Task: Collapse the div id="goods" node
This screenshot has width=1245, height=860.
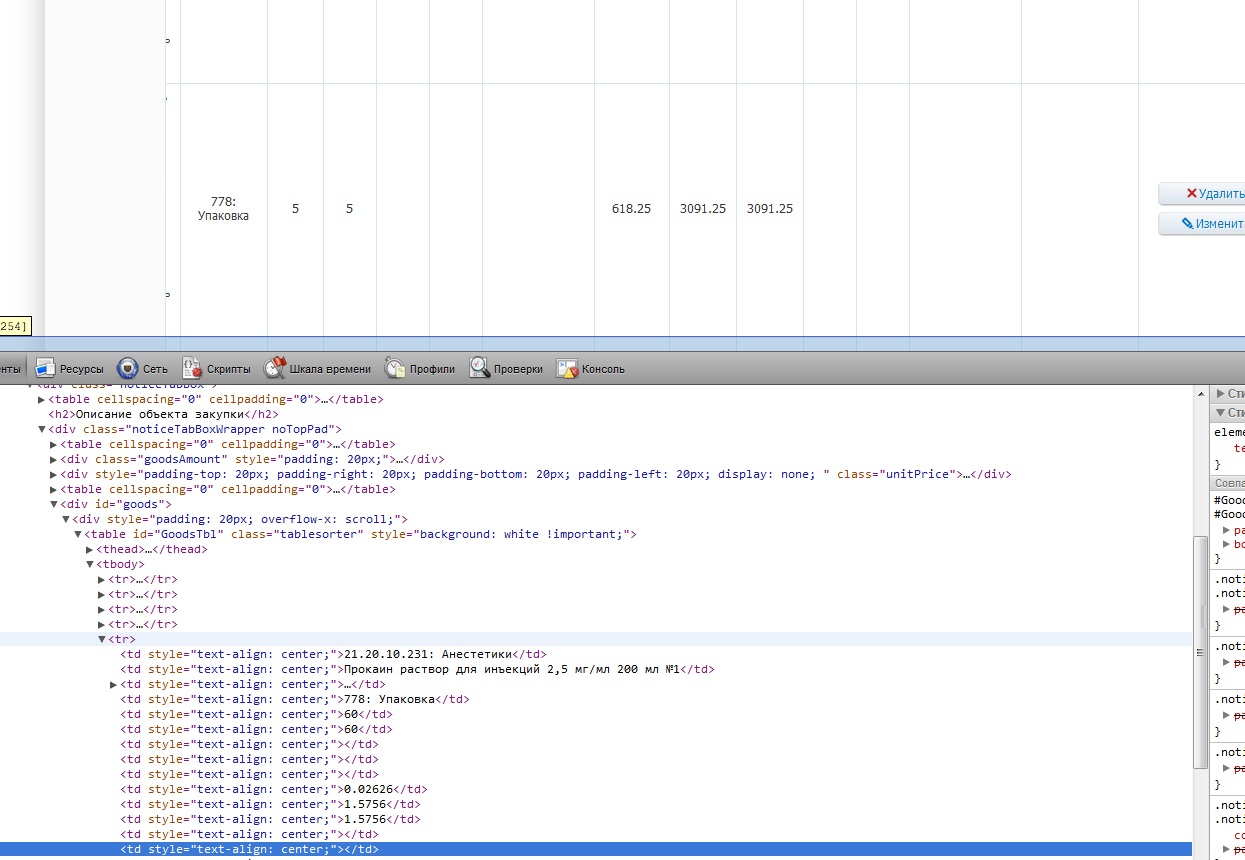Action: (x=54, y=505)
